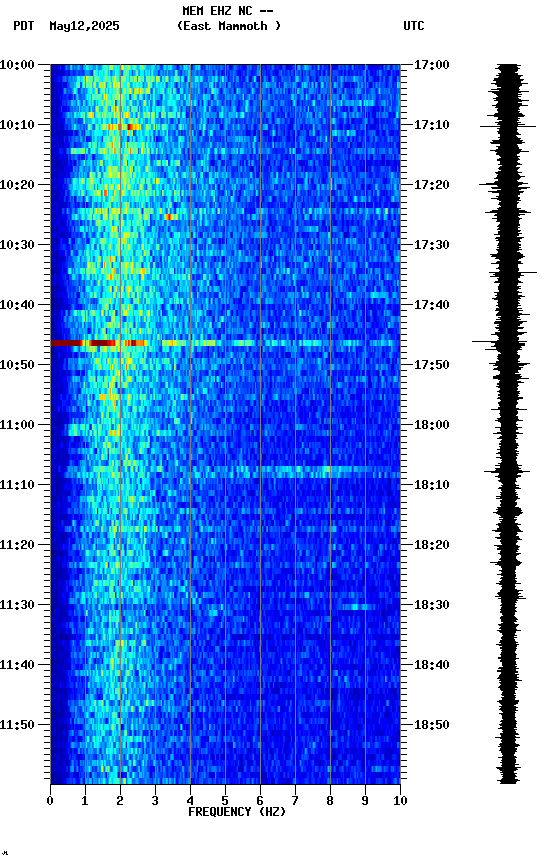This screenshot has width=552, height=864.
Task: Click the 17:00 UTC time label
Action: (432, 65)
